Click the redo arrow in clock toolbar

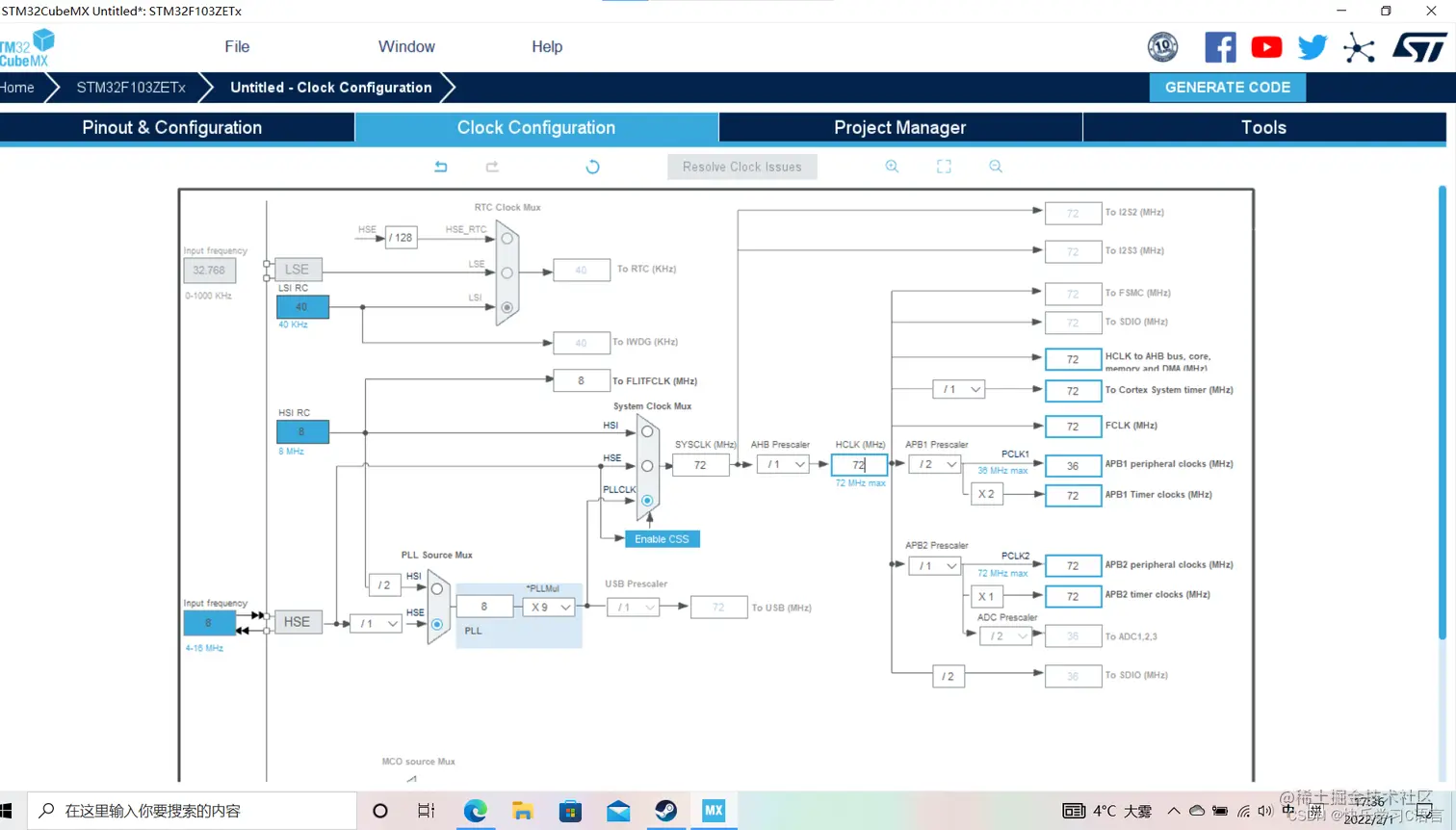click(492, 167)
